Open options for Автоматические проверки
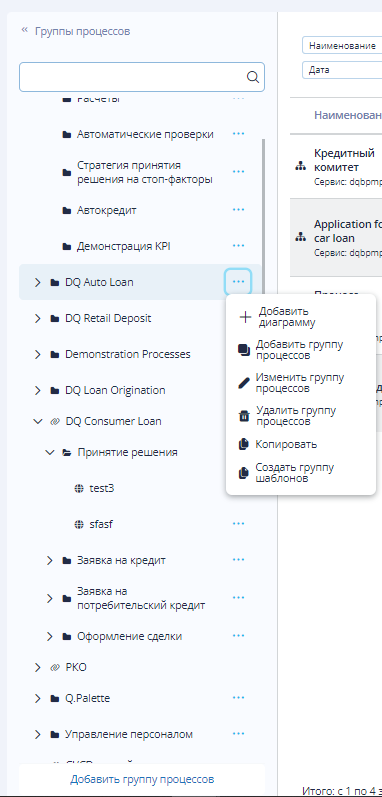This screenshot has width=382, height=797. 238,134
